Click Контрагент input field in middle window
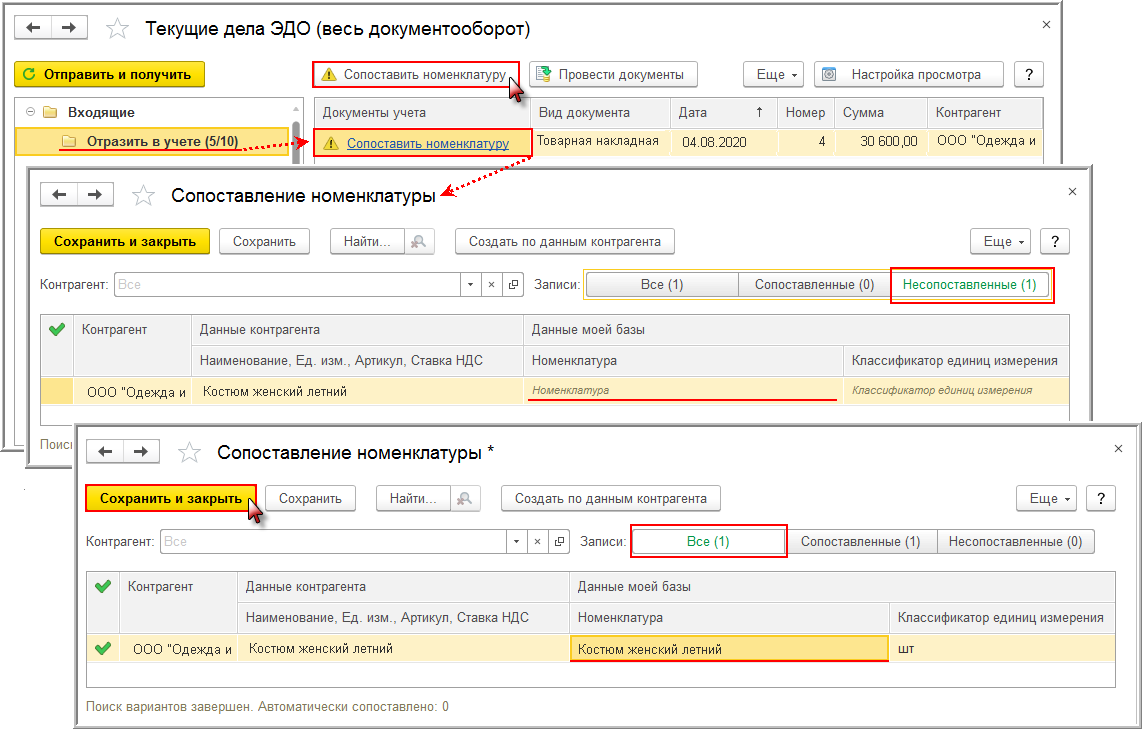This screenshot has height=730, width=1142. click(287, 285)
